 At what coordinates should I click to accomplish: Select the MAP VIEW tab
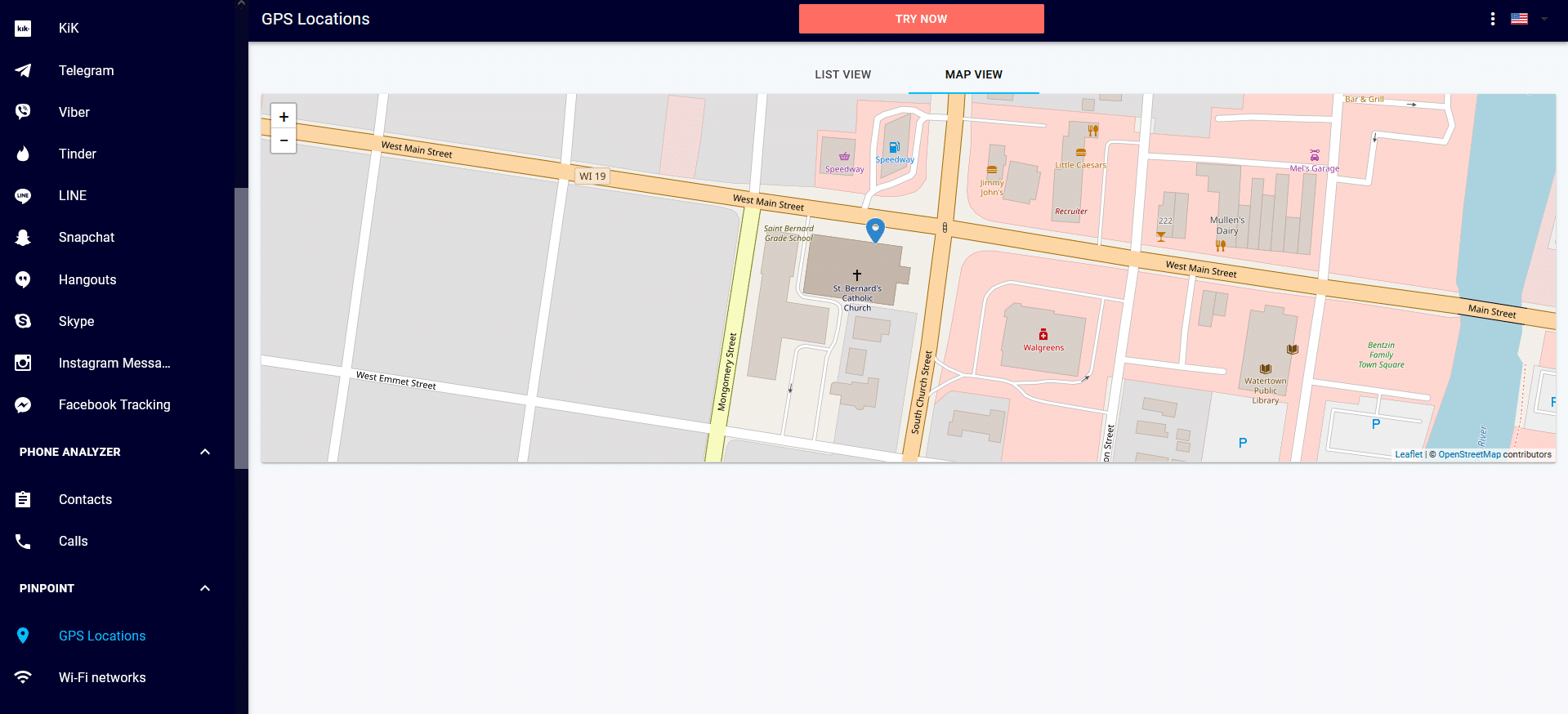pyautogui.click(x=973, y=74)
